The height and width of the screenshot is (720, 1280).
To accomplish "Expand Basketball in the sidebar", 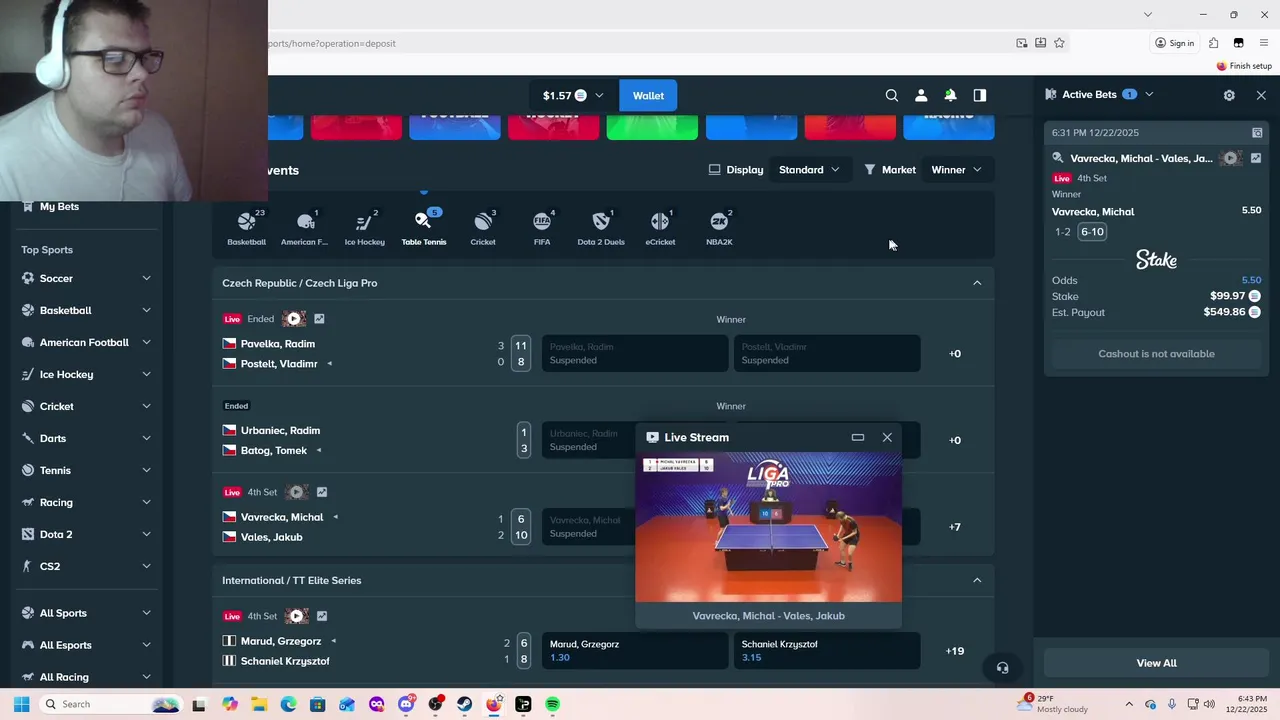I will pyautogui.click(x=146, y=310).
